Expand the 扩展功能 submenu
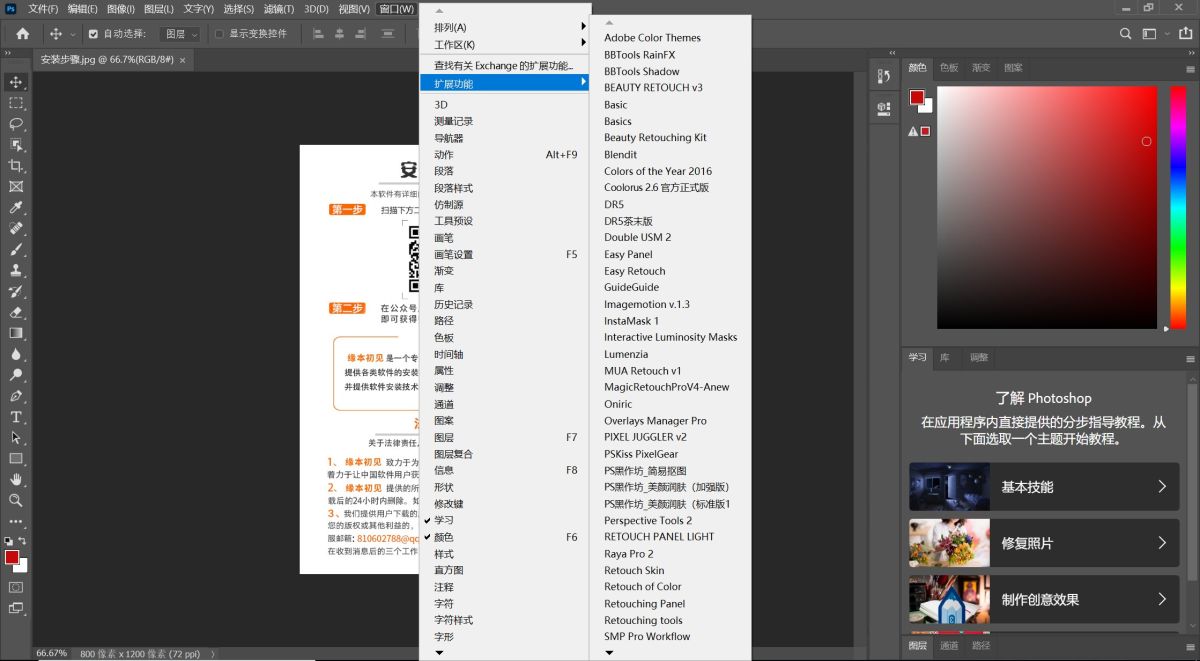Image resolution: width=1200 pixels, height=661 pixels. click(505, 83)
